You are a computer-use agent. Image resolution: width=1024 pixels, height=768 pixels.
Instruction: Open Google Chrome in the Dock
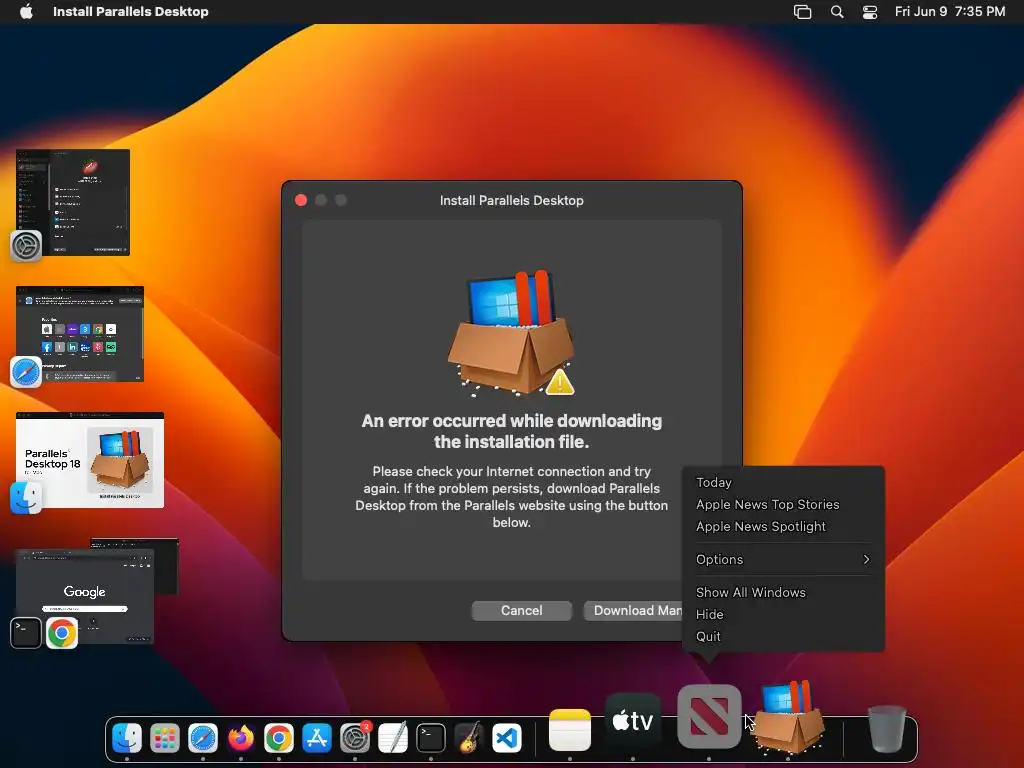(x=279, y=739)
